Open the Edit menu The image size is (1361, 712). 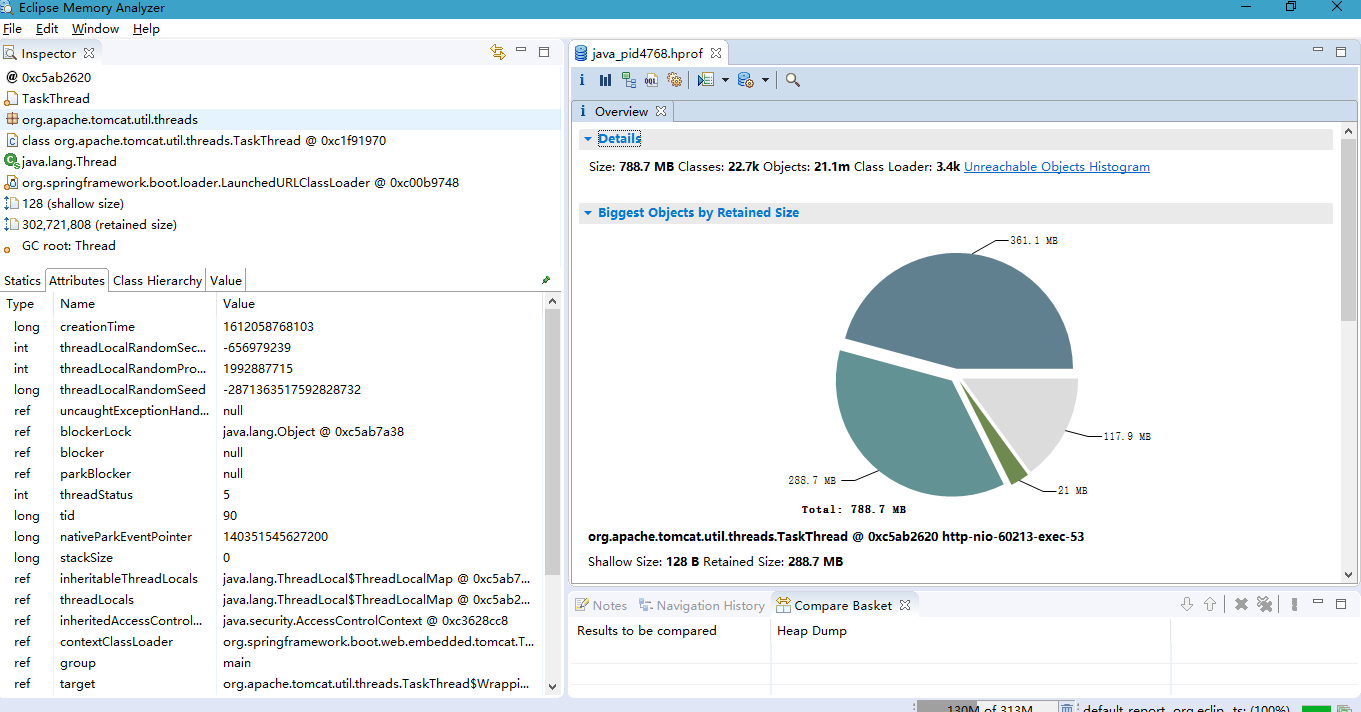click(x=47, y=29)
